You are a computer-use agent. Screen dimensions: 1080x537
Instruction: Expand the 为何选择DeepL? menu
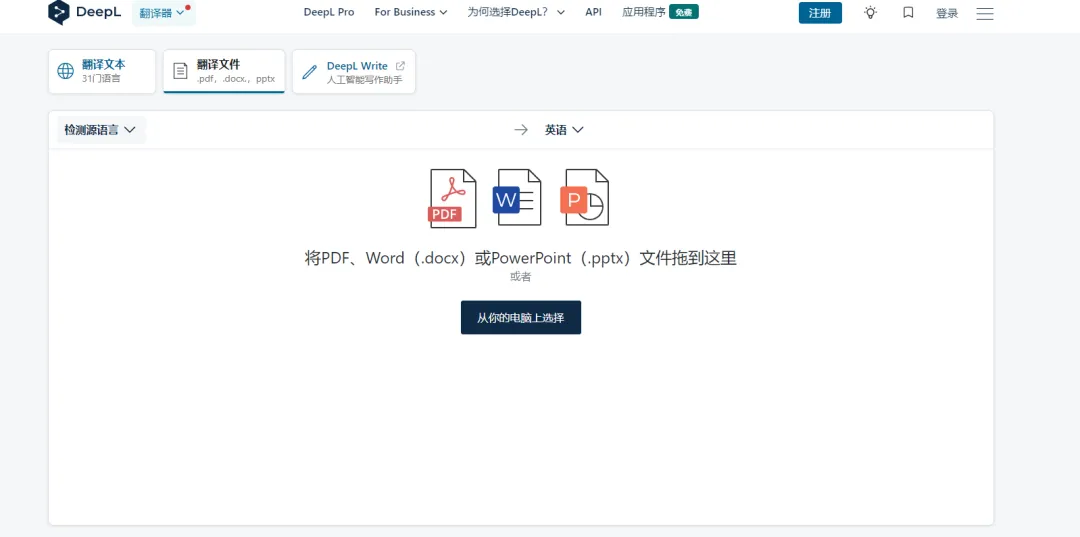(516, 12)
